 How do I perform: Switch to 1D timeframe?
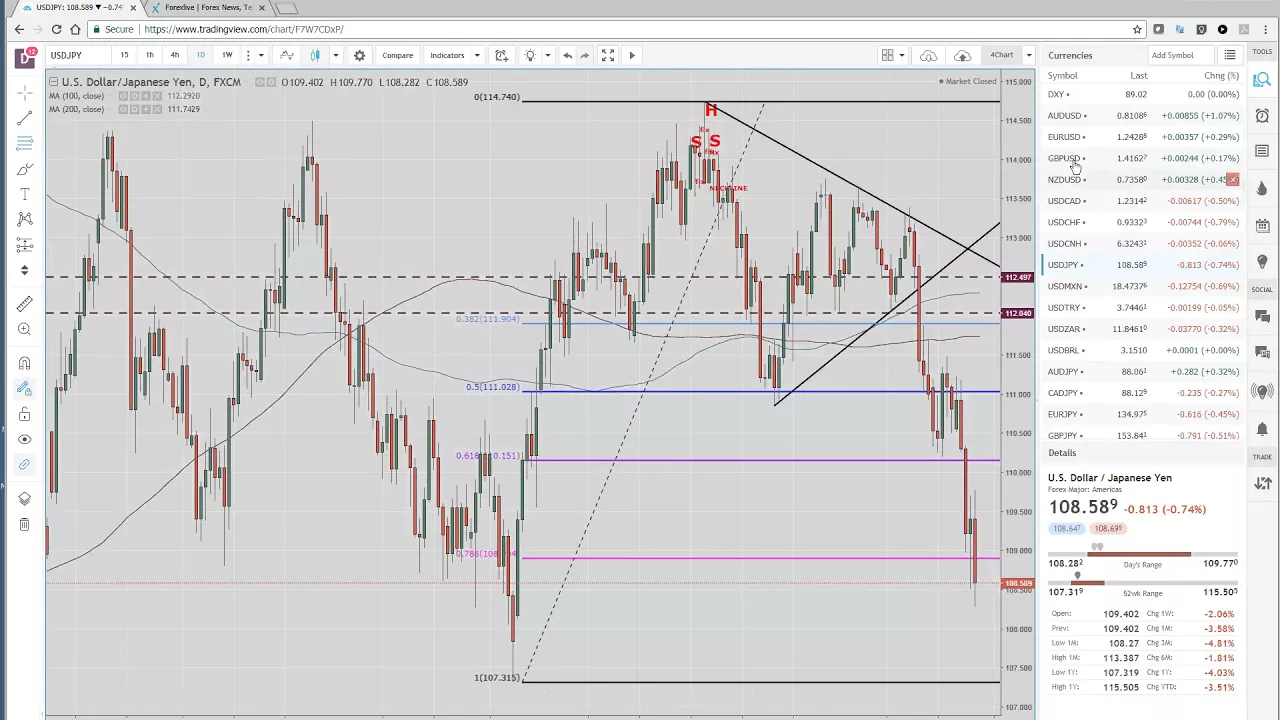[201, 55]
